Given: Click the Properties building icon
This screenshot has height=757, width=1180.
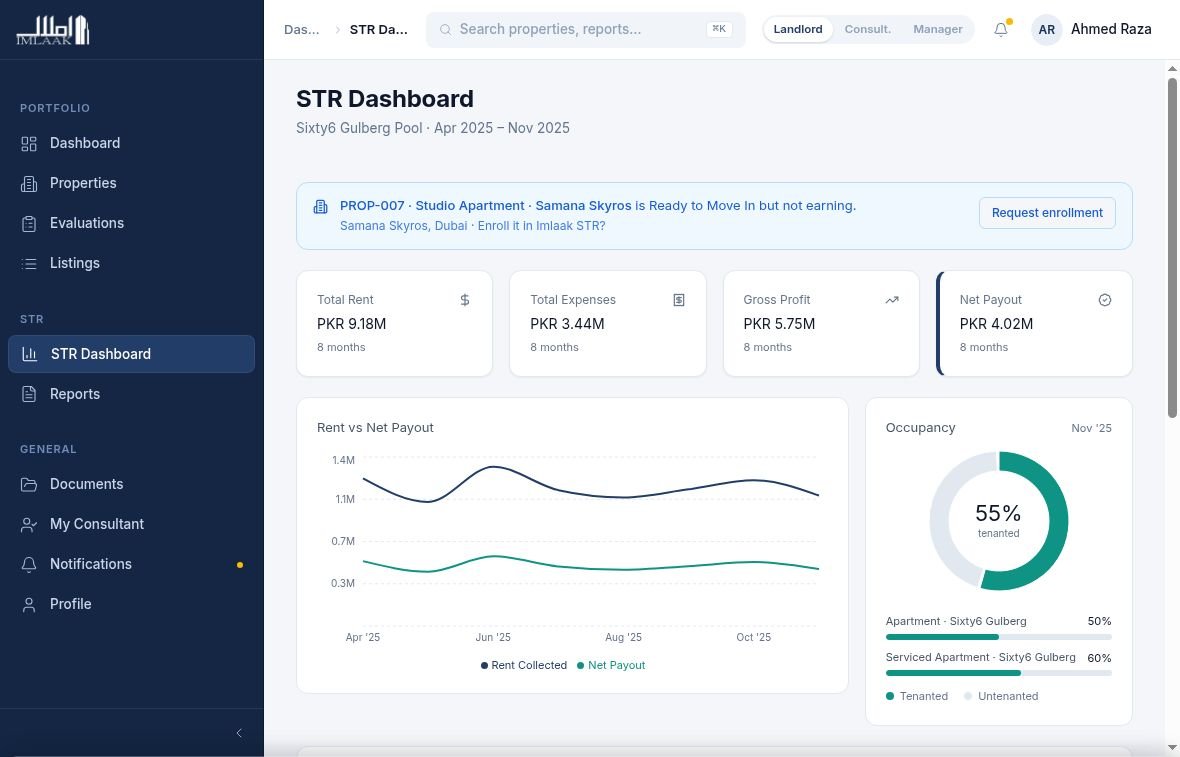Looking at the screenshot, I should (x=29, y=184).
